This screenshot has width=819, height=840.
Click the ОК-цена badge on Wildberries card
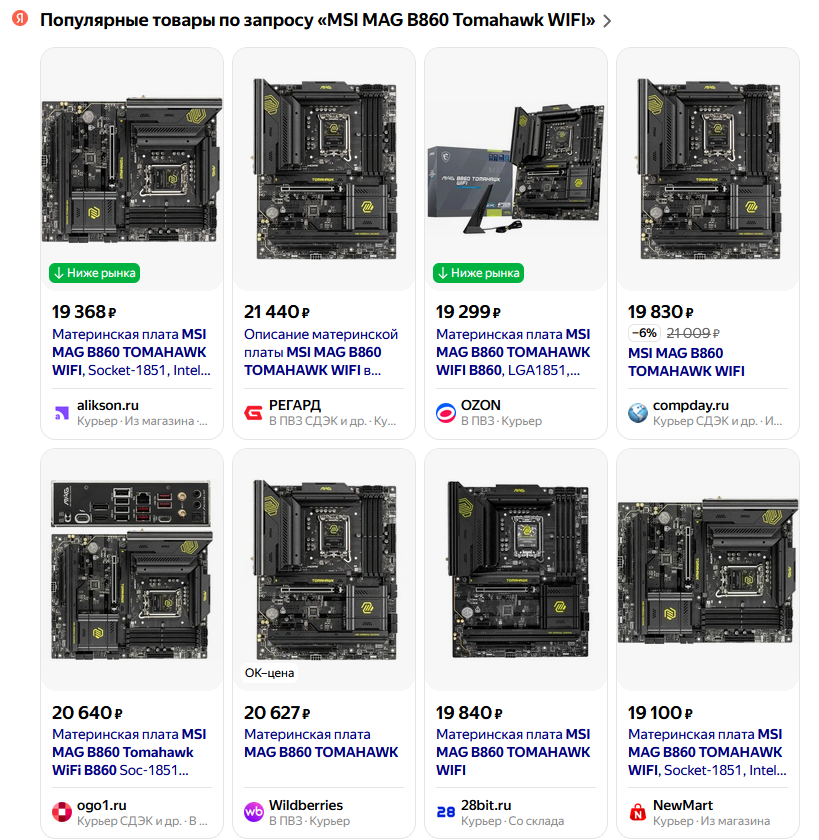[x=269, y=673]
